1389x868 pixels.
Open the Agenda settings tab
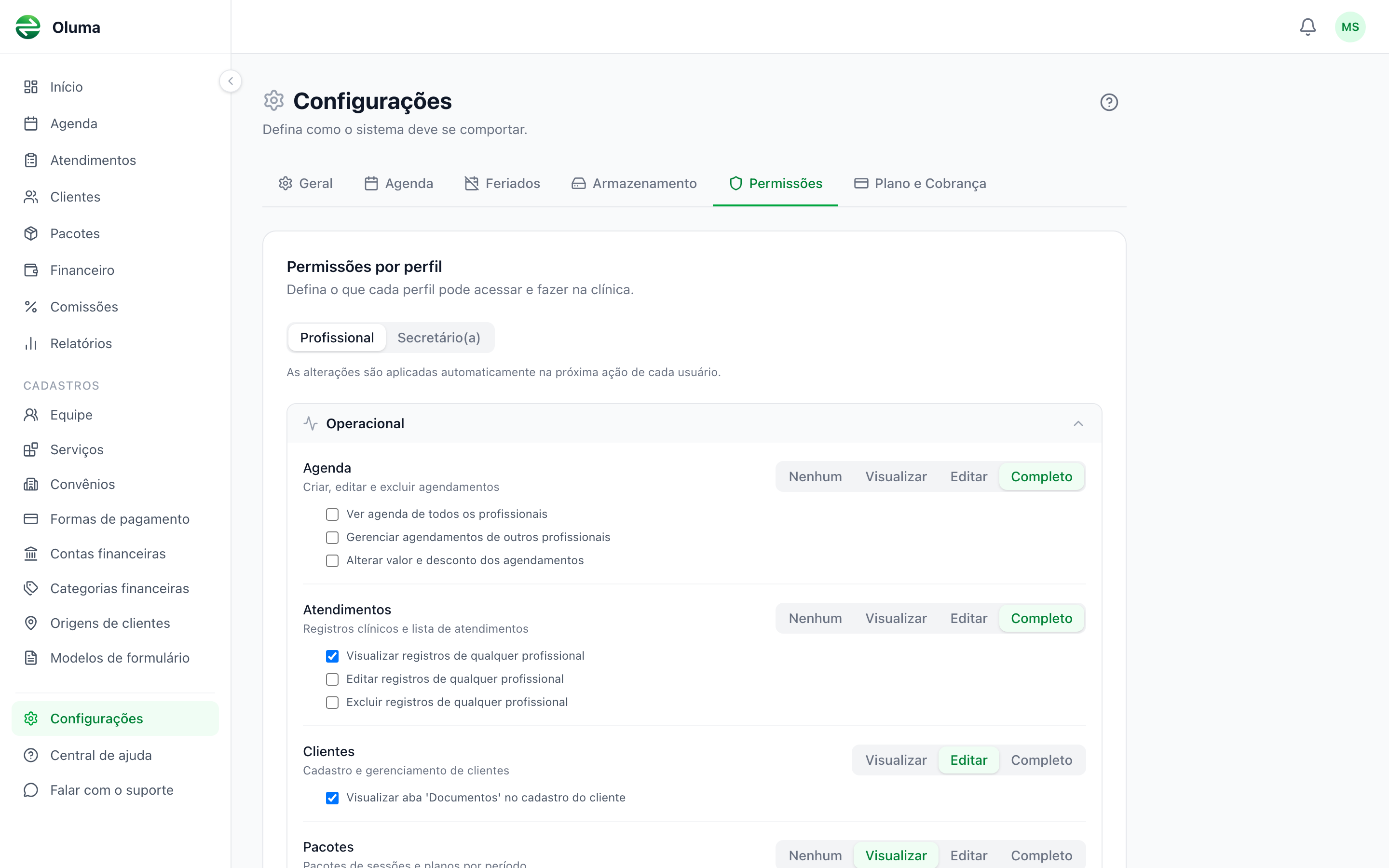(399, 183)
